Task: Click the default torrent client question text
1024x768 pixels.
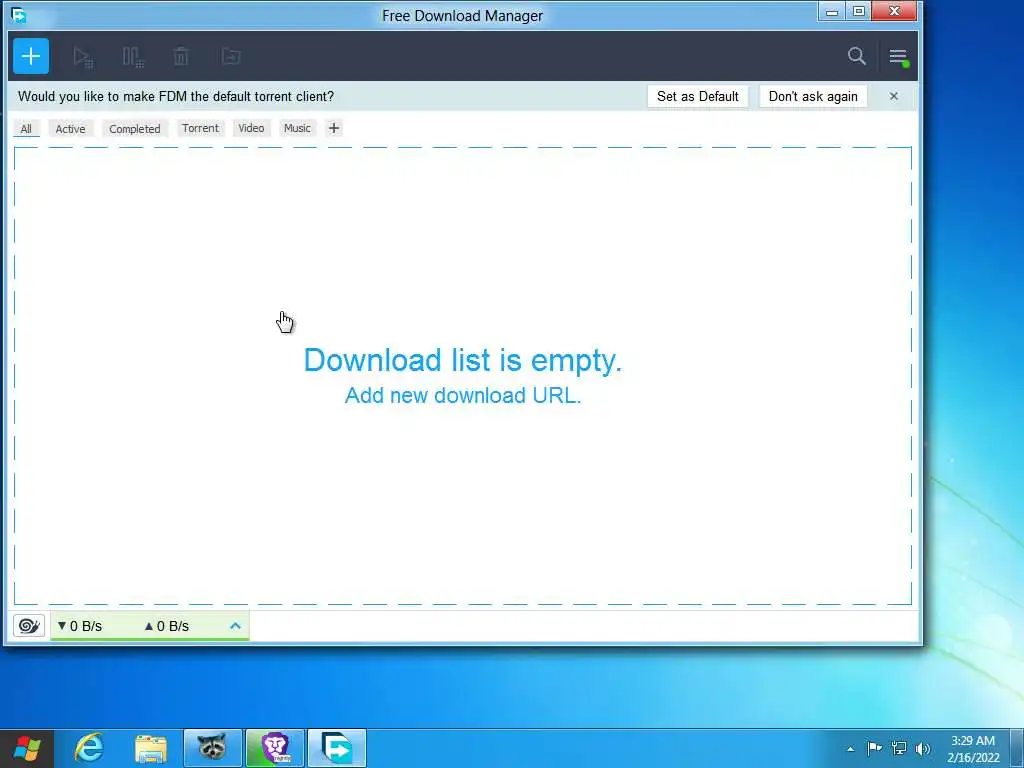Action: pyautogui.click(x=176, y=97)
